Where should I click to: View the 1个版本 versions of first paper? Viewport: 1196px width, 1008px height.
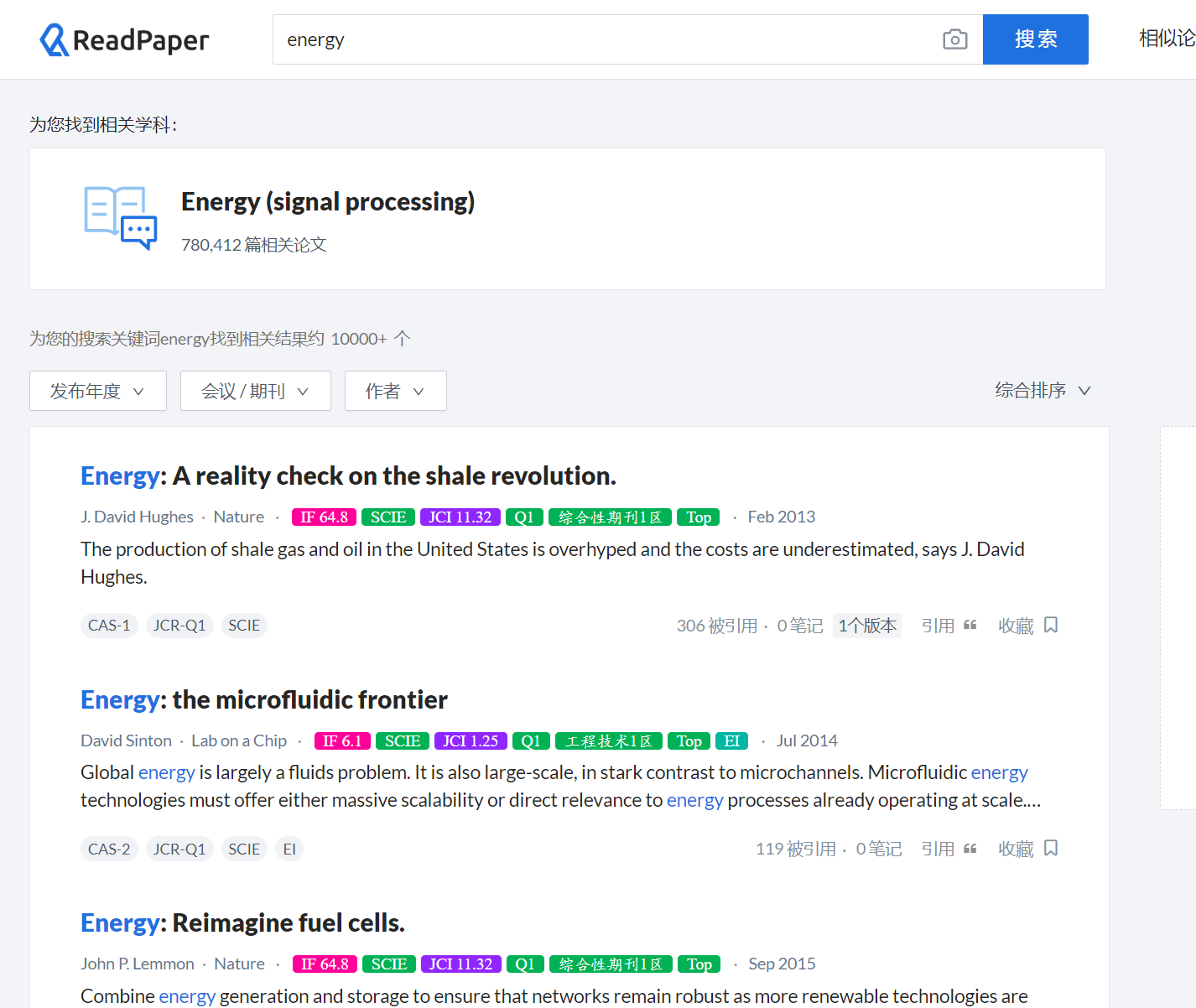[866, 626]
